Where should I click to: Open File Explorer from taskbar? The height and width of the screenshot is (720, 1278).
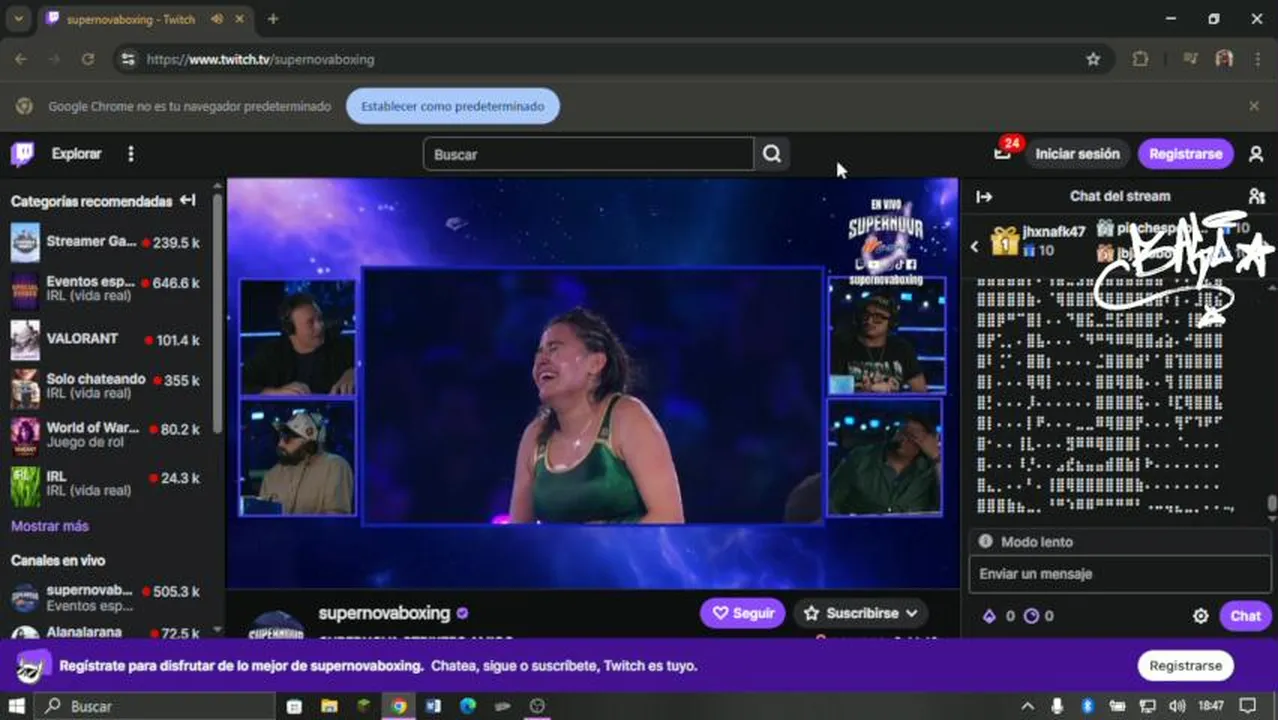(329, 706)
